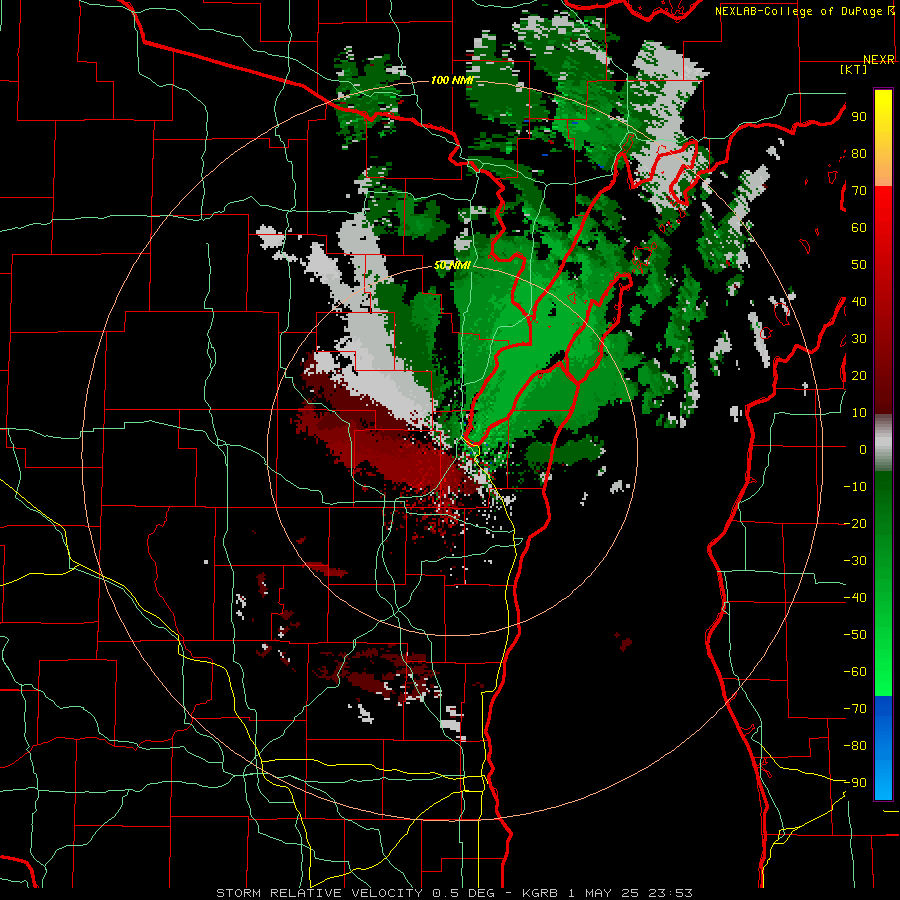Click the positive 60 scale value
Image resolution: width=900 pixels, height=900 pixels.
tap(859, 227)
